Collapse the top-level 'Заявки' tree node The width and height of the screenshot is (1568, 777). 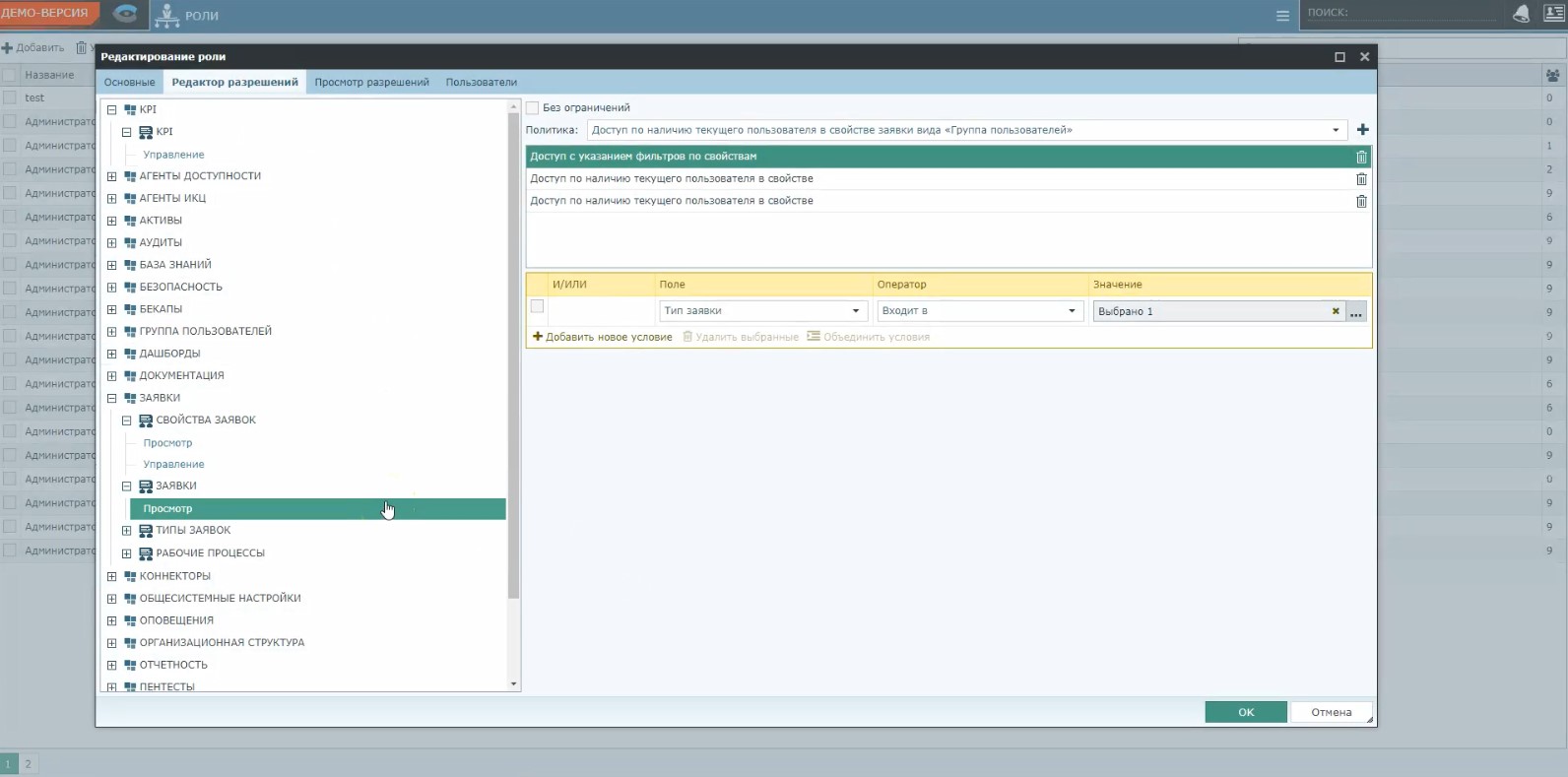tap(111, 398)
